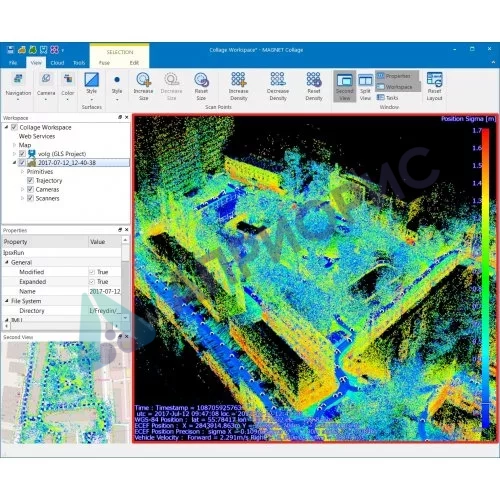
Task: Click Decrease Size for scan points
Action: (171, 87)
